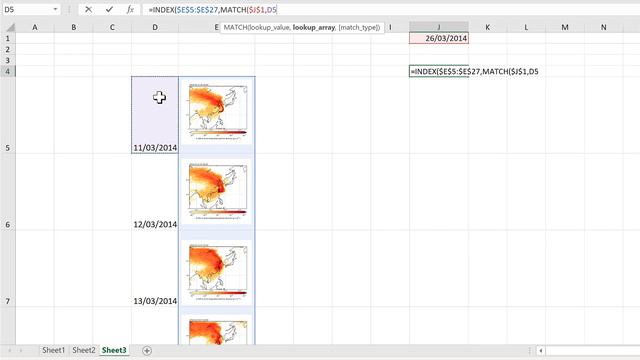This screenshot has width=640, height=360.
Task: Click inside the formula bar text
Action: click(x=212, y=10)
